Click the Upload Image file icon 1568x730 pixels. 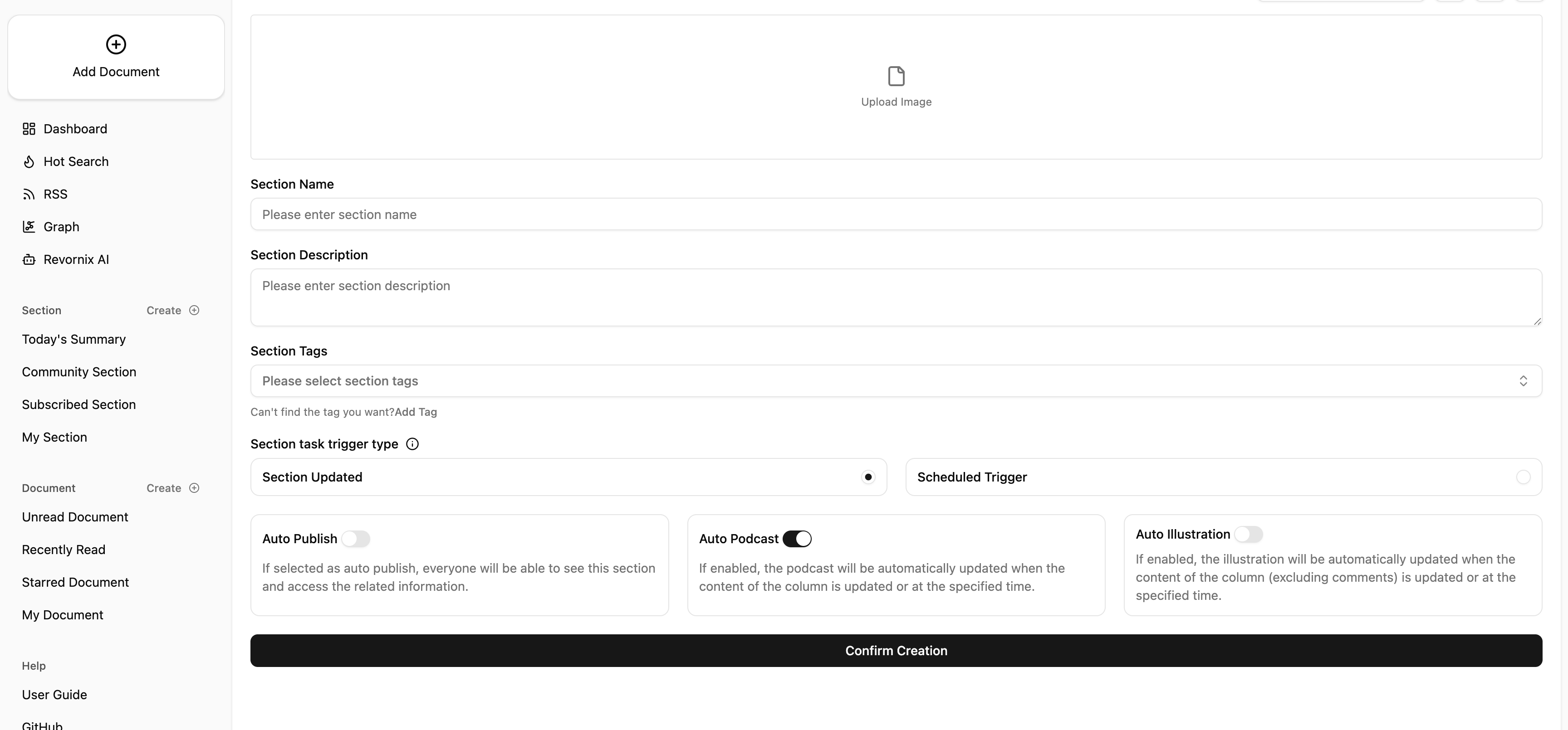(896, 77)
